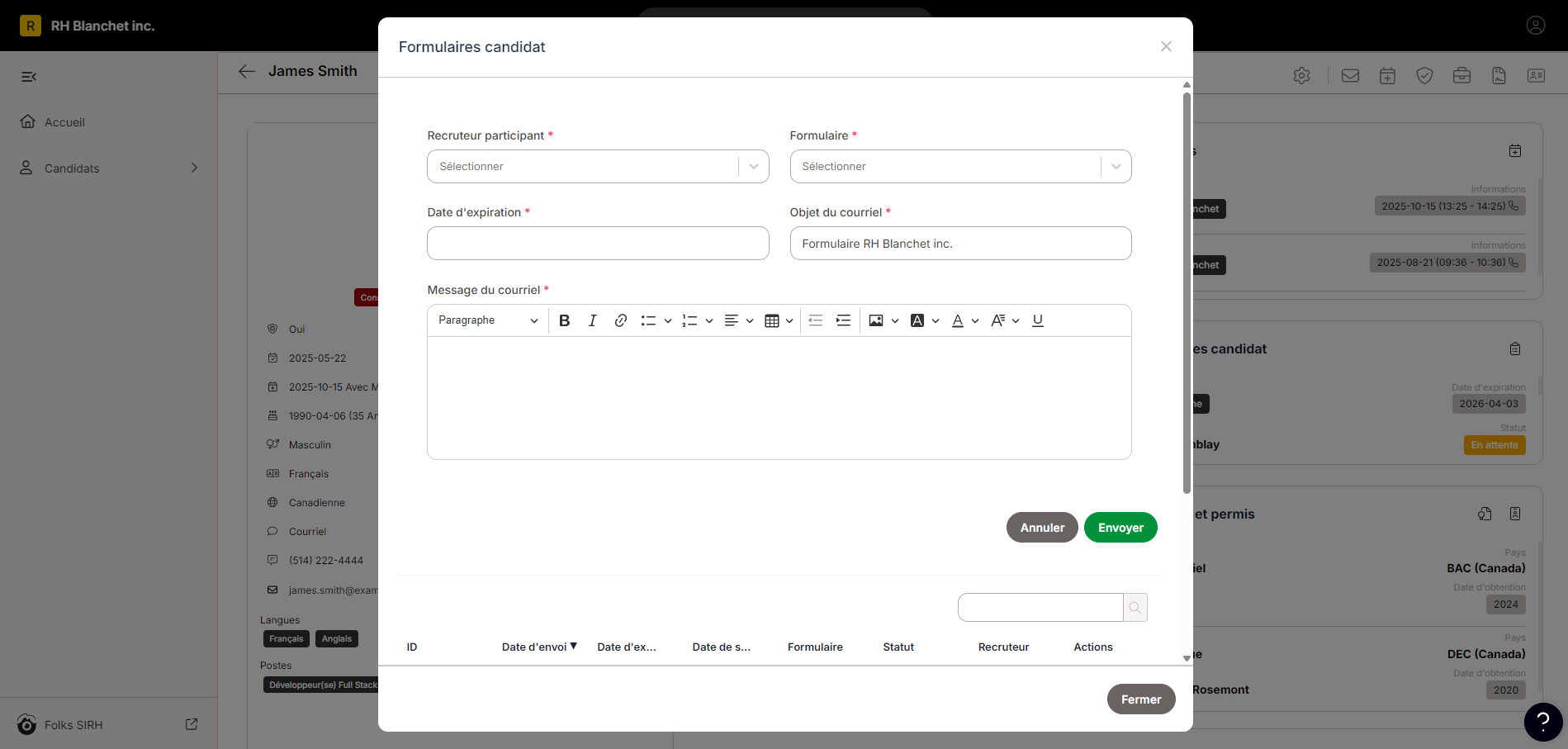This screenshot has height=749, width=1568.
Task: Open the add calendar event icon
Action: pos(1387,76)
